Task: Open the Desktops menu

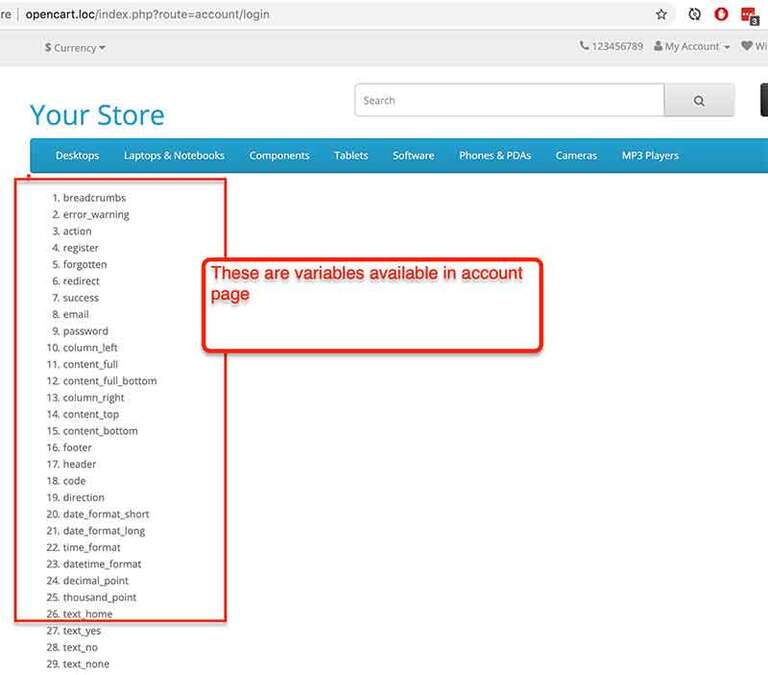Action: pos(77,155)
